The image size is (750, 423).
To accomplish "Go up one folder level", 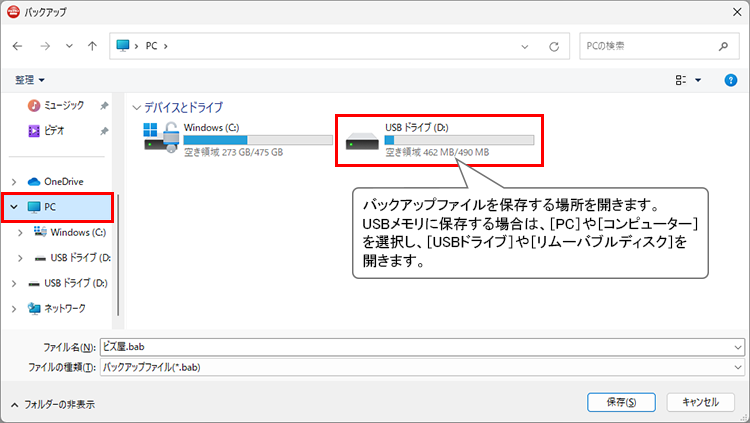I will (x=92, y=46).
